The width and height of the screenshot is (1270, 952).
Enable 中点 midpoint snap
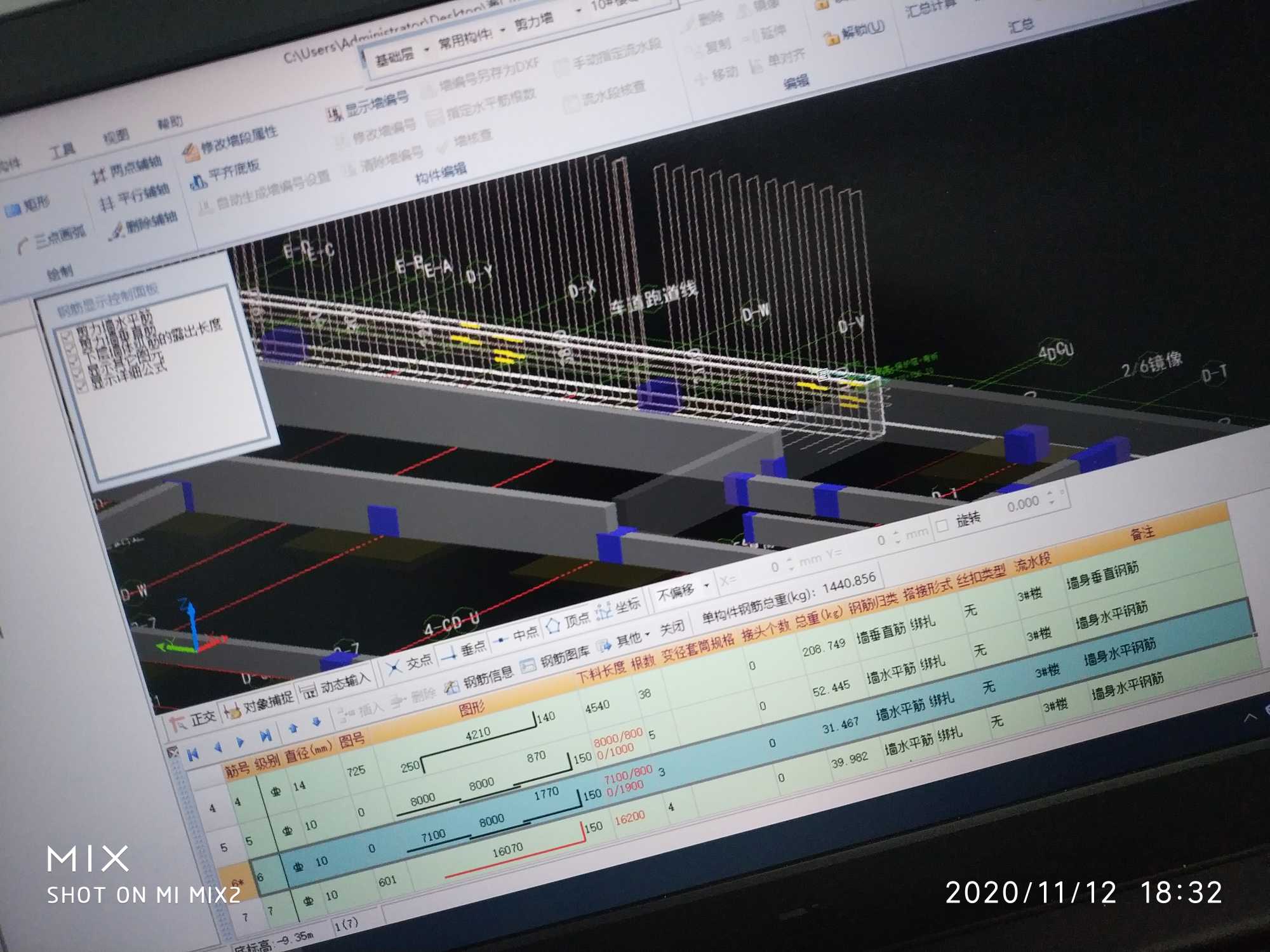click(x=516, y=635)
